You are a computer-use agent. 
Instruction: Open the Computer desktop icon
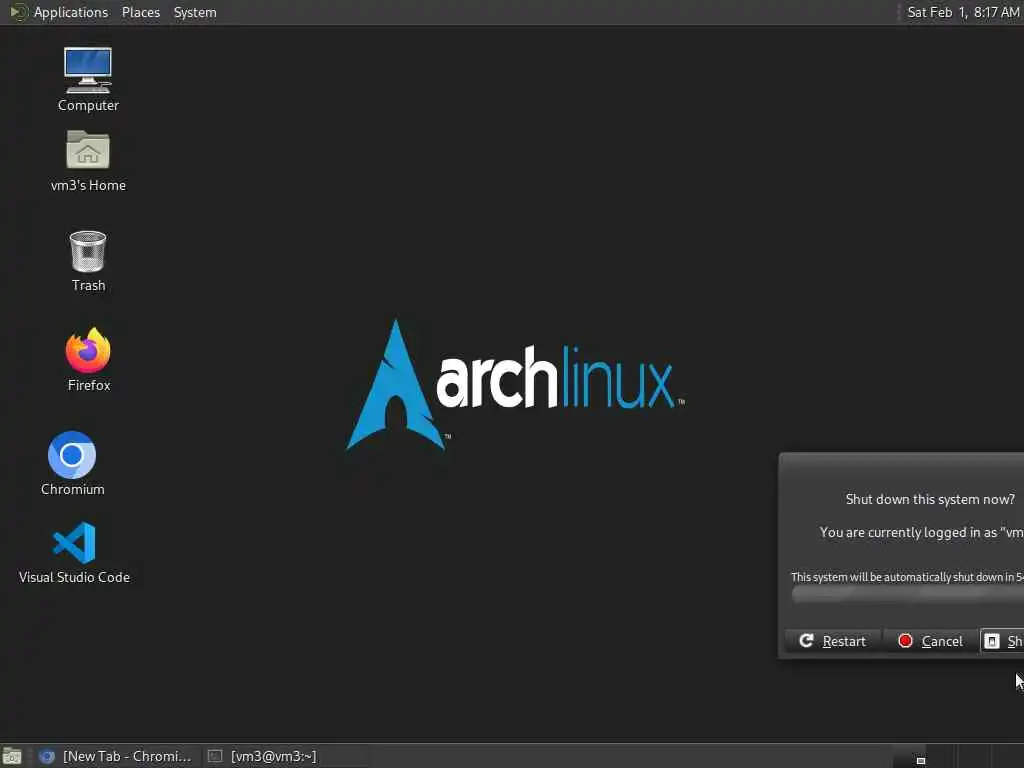[x=88, y=80]
